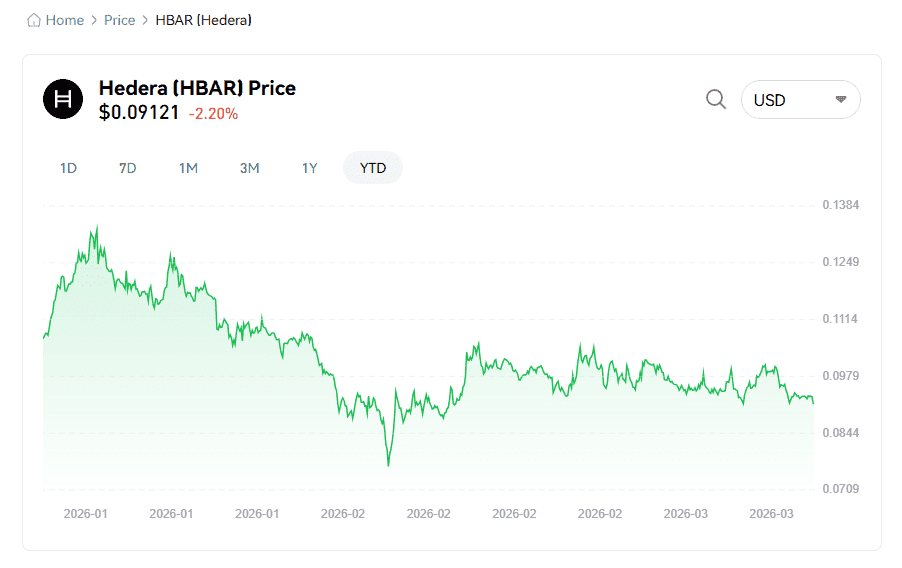The width and height of the screenshot is (902, 568).
Task: Click the chart's lowest price dip
Action: coord(388,465)
